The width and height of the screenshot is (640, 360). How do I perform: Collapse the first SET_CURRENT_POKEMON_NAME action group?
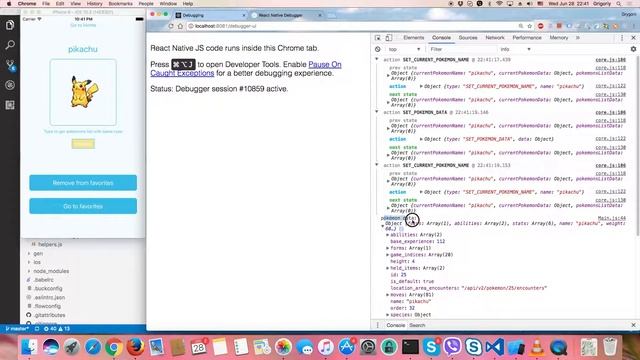tap(377, 60)
